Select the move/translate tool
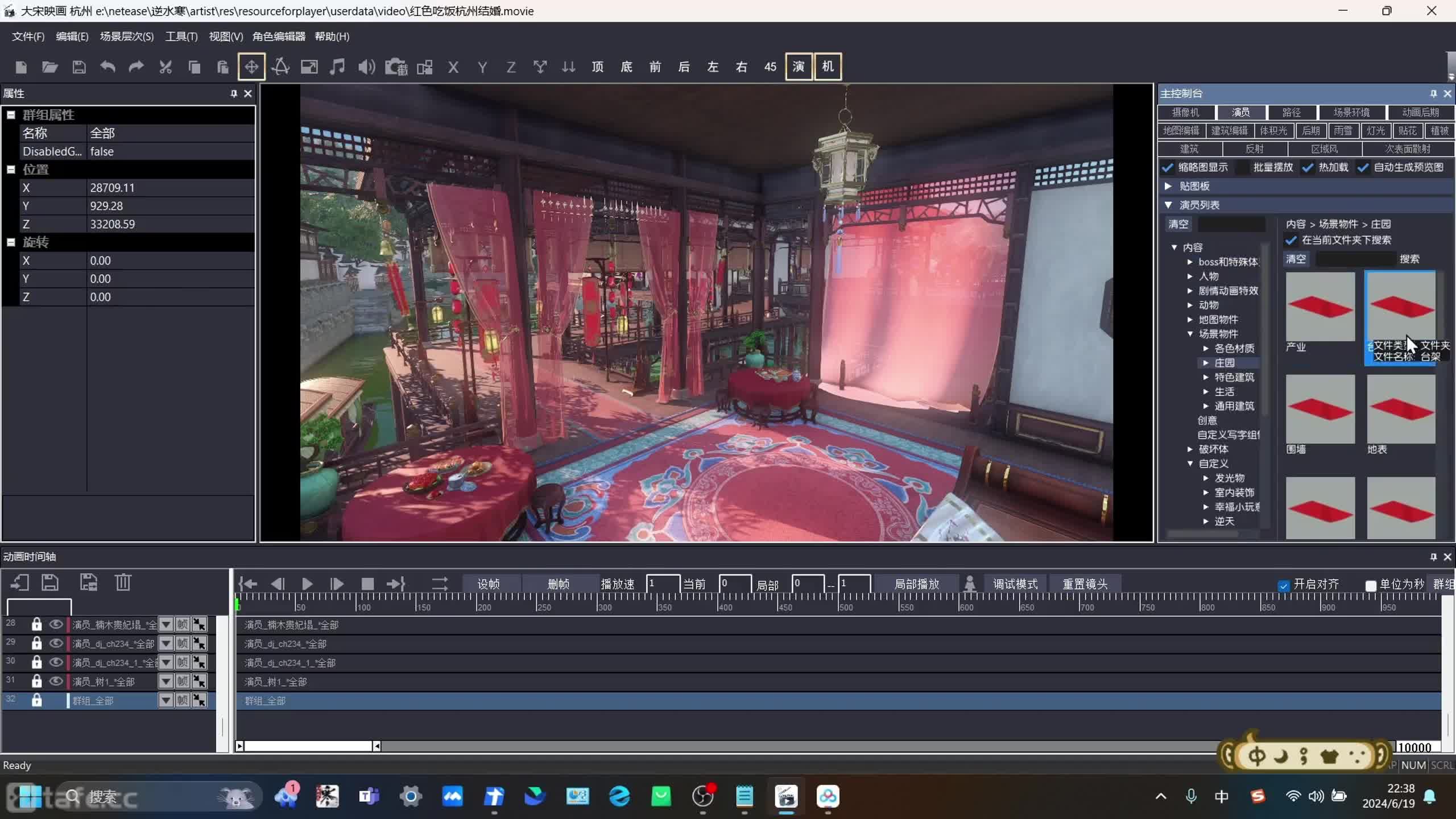 click(x=251, y=67)
